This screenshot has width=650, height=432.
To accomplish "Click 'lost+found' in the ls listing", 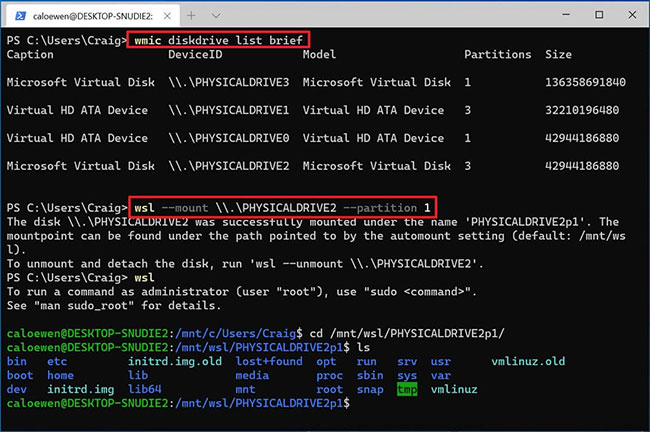I will (x=269, y=361).
